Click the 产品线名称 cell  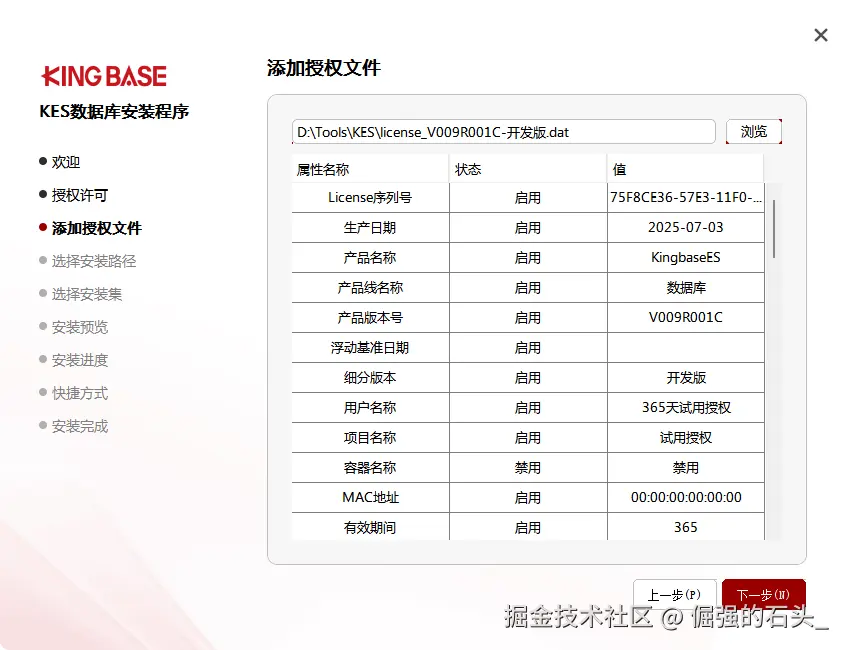point(370,287)
